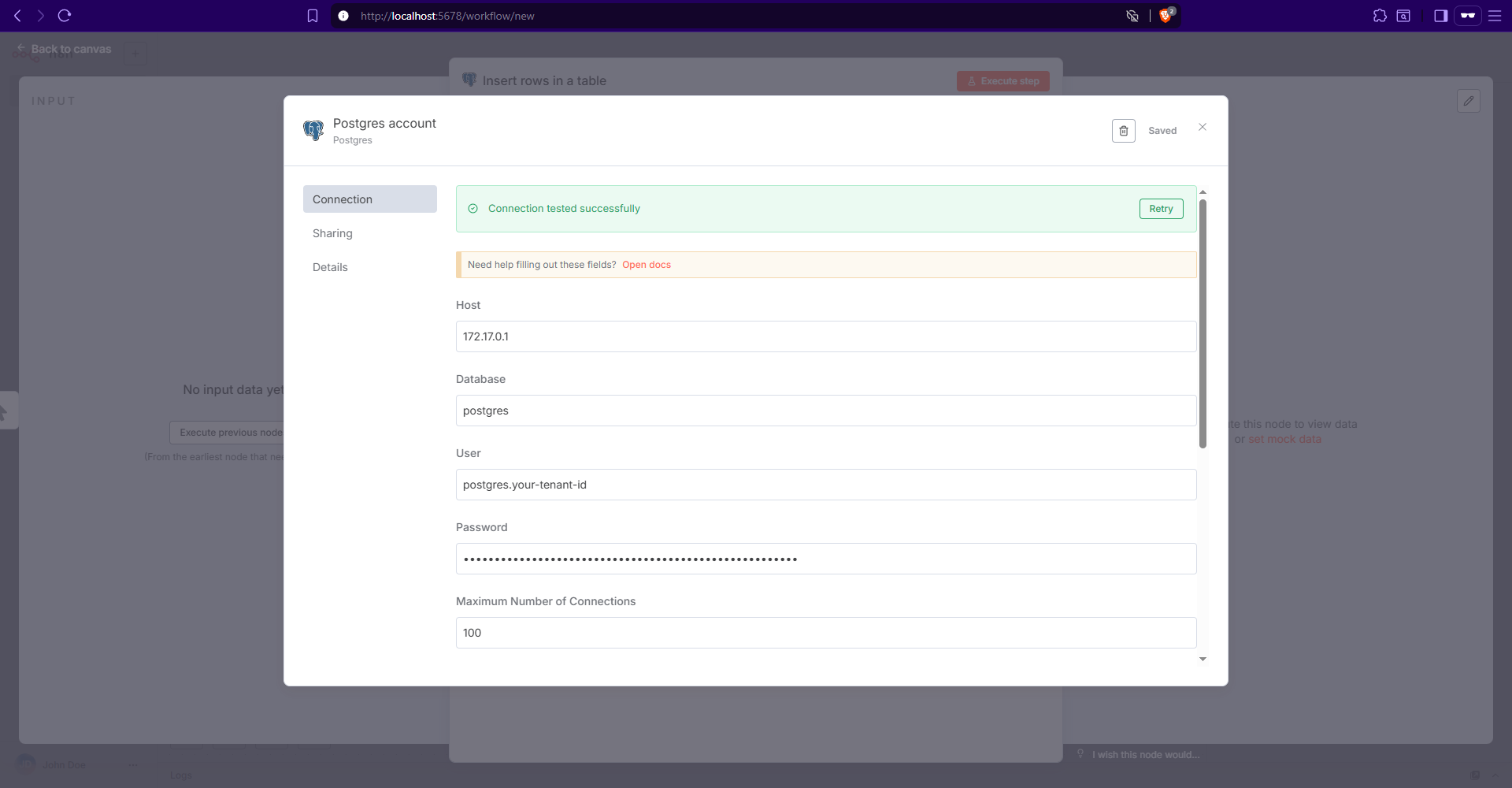Click the Maximum Number of Connections field
The height and width of the screenshot is (788, 1512).
tap(826, 633)
